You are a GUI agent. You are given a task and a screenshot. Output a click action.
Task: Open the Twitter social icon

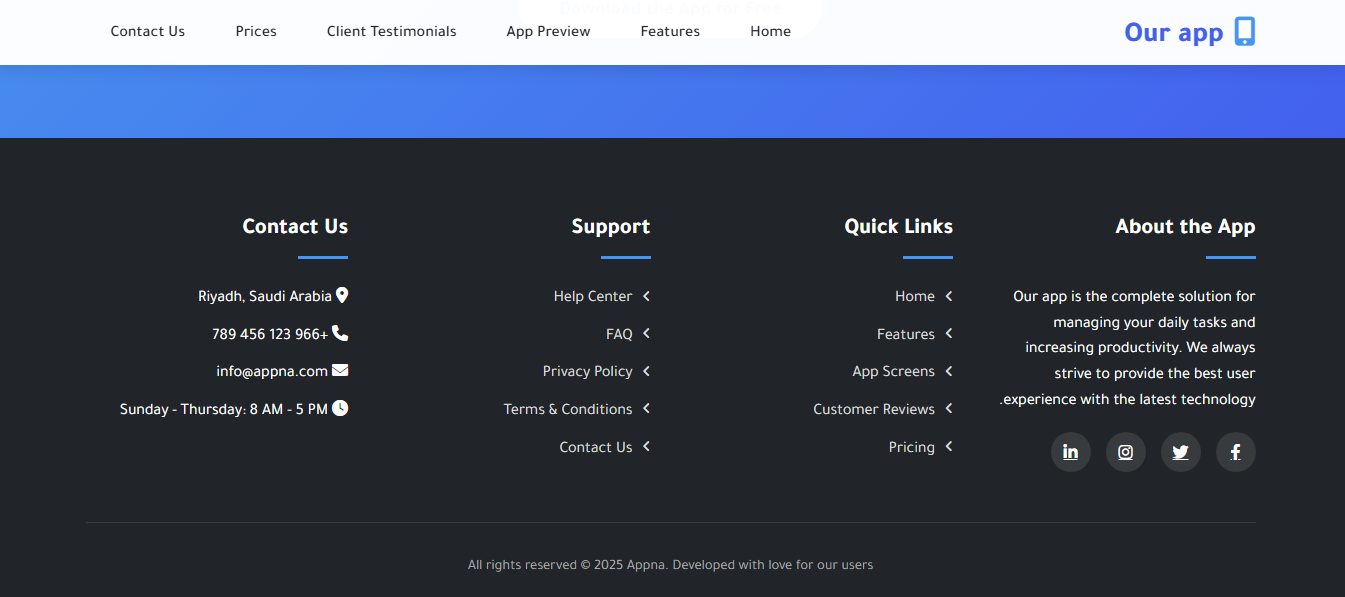click(1180, 452)
